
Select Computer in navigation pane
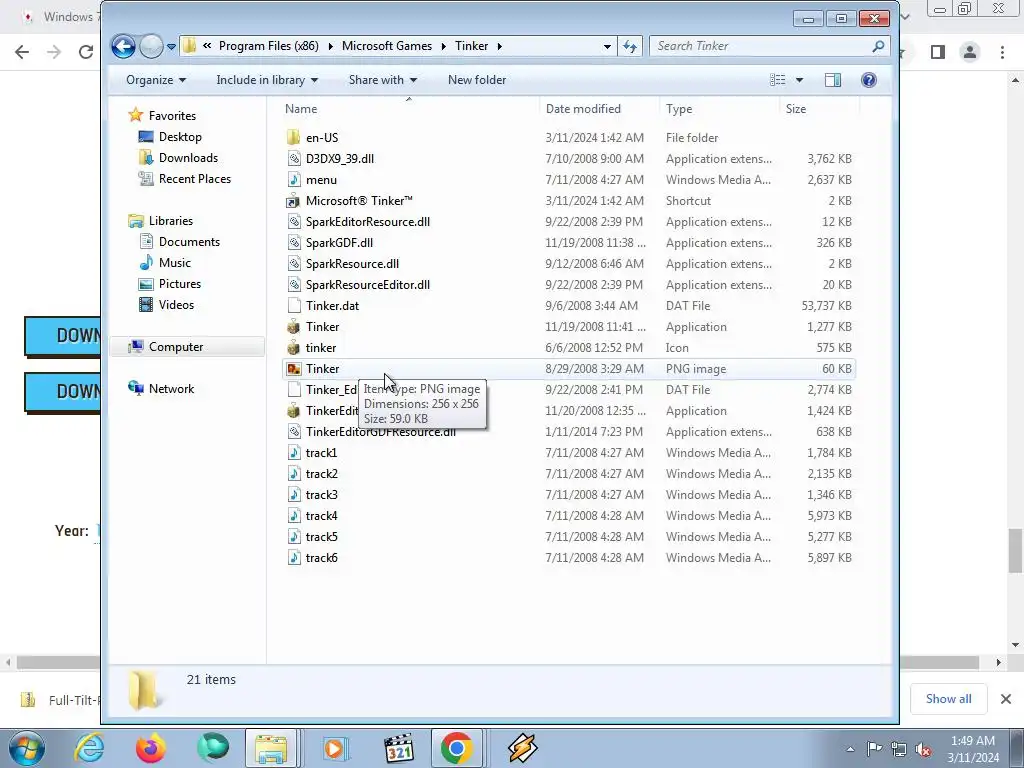point(176,347)
